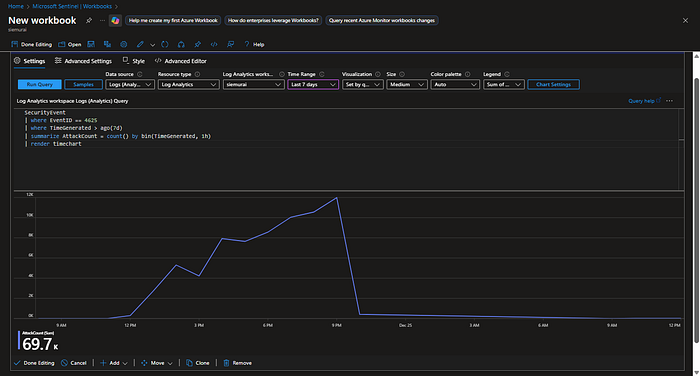Open the Visualization dropdown
The image size is (700, 376).
pos(362,84)
